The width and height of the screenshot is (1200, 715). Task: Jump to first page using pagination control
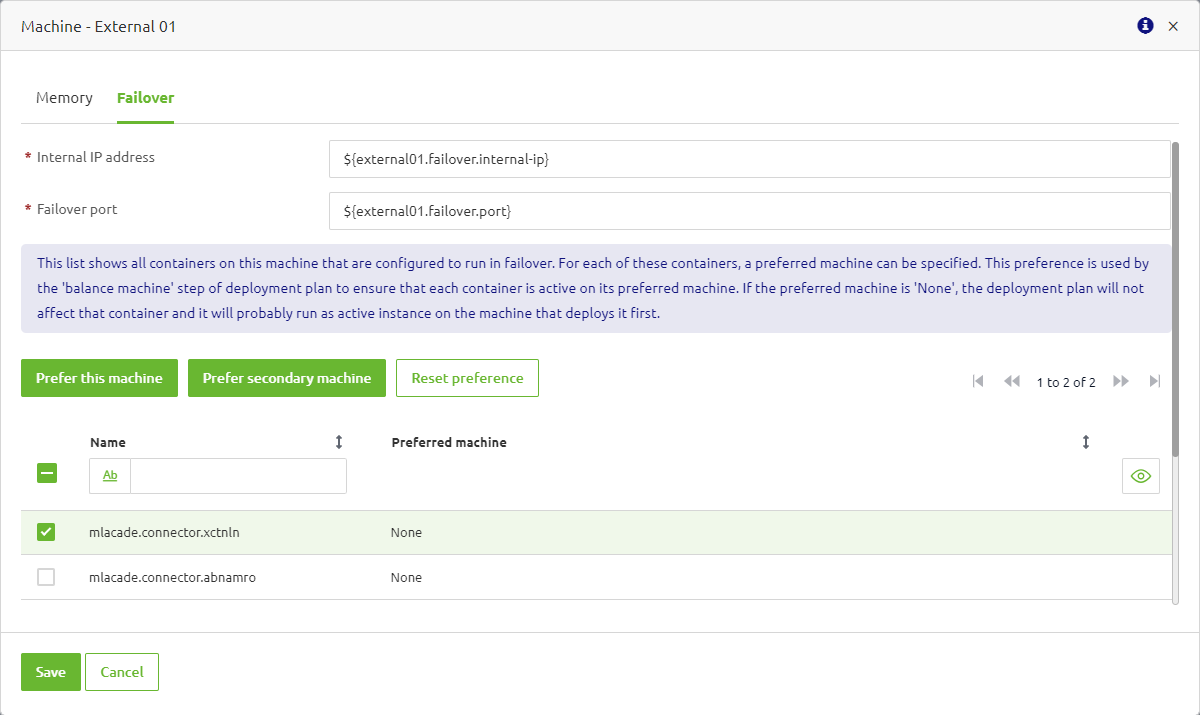(977, 381)
